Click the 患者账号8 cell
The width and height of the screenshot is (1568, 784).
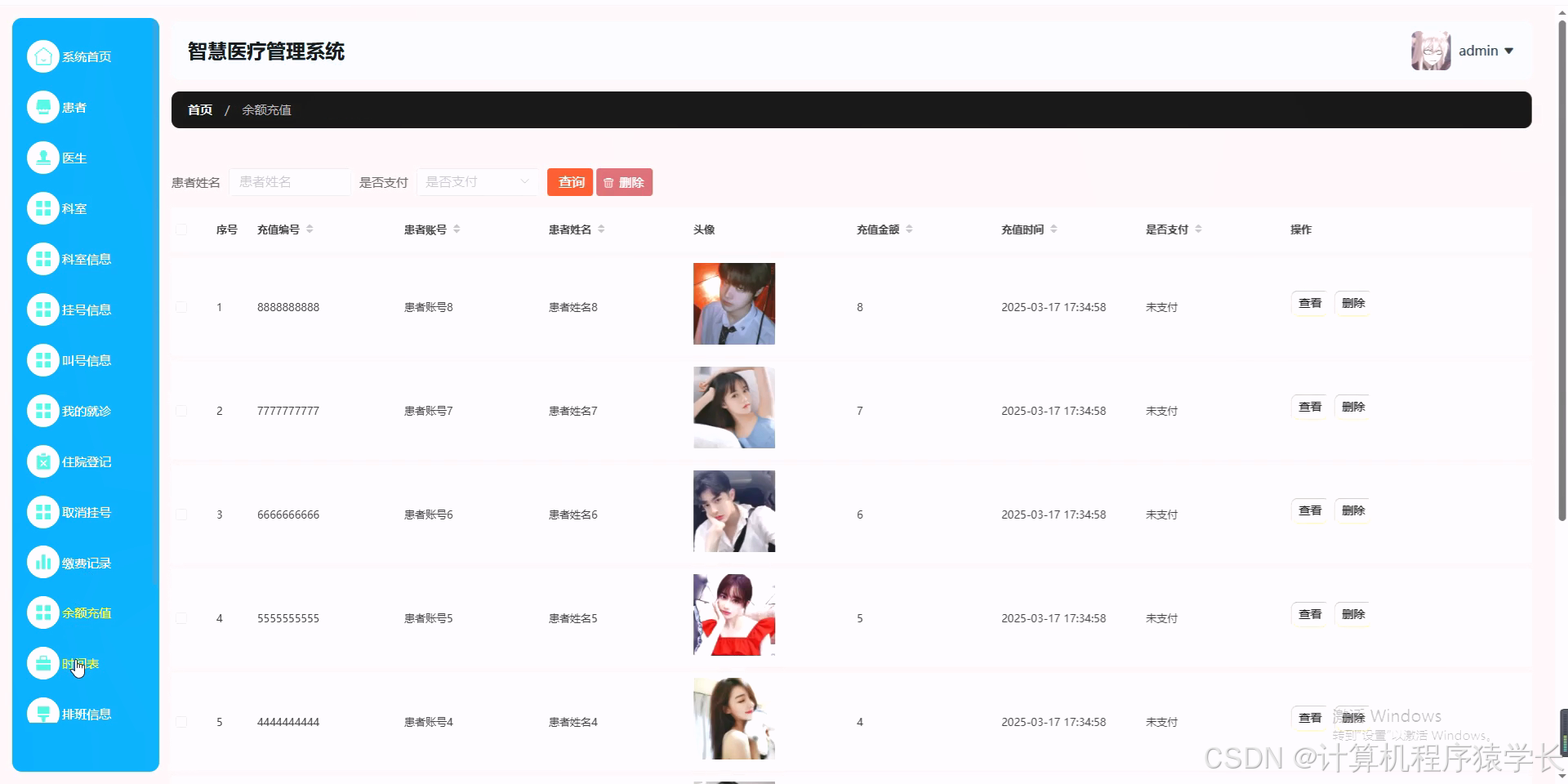point(429,307)
